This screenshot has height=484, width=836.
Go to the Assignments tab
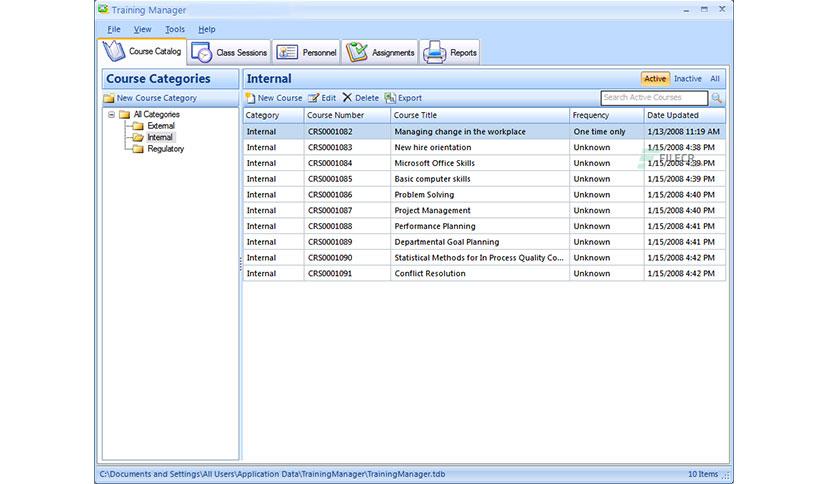380,53
